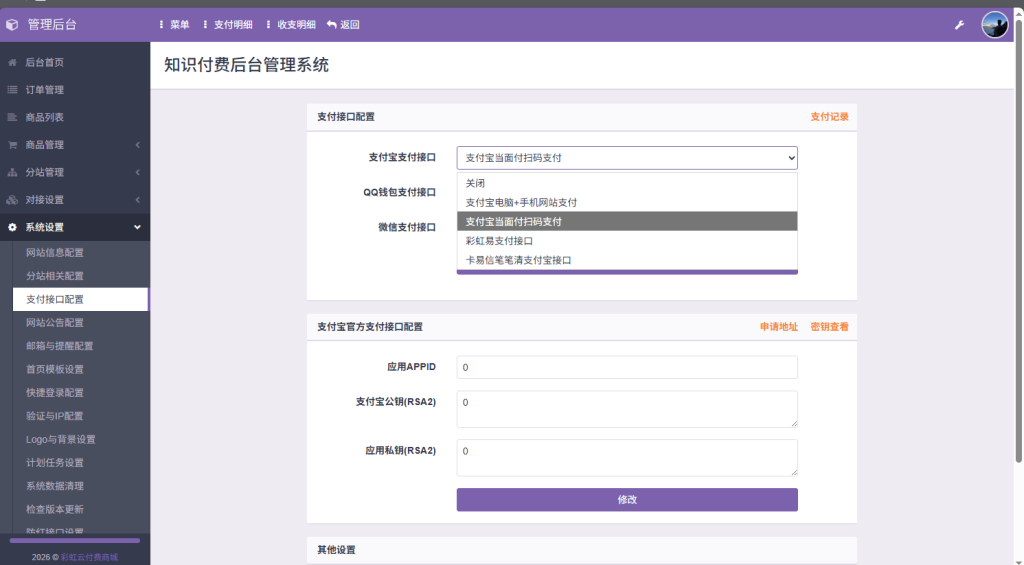Click the page vertical scrollbar
Viewport: 1024px width, 565px height.
(1018, 242)
